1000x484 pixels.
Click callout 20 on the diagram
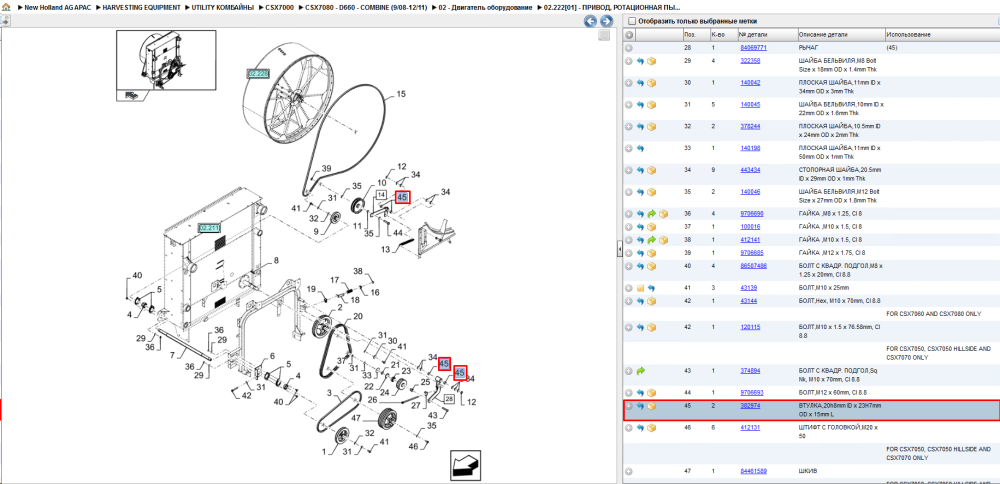coord(357,316)
